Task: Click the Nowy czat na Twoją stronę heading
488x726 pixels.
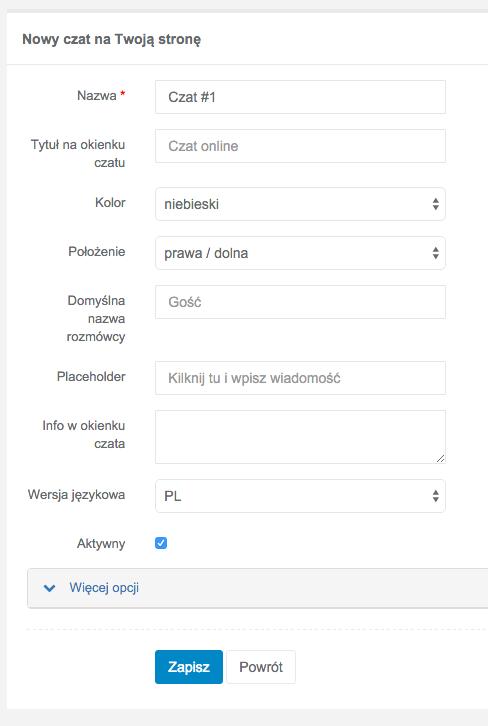Action: pos(112,39)
